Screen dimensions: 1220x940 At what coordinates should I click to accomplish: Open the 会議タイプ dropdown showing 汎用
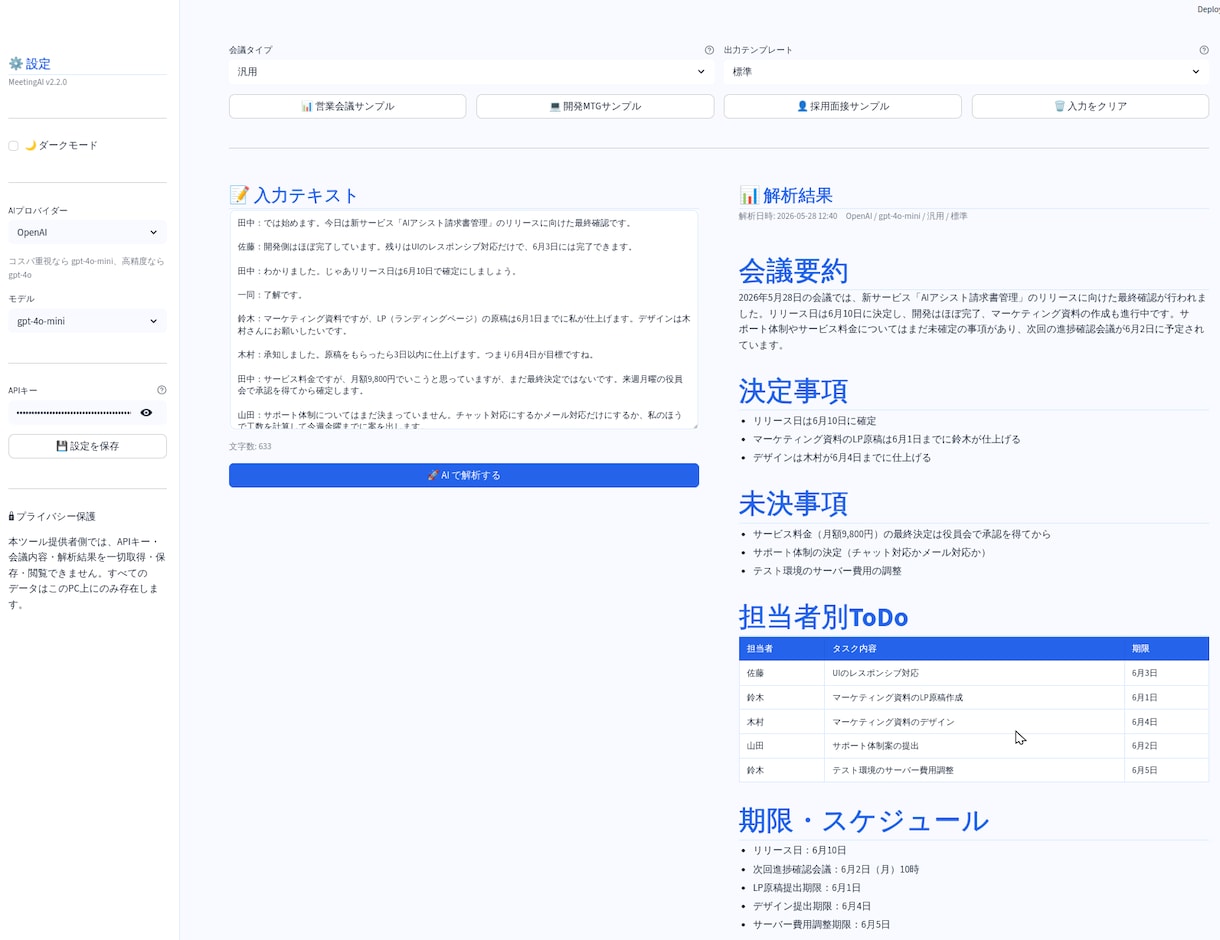click(x=471, y=72)
